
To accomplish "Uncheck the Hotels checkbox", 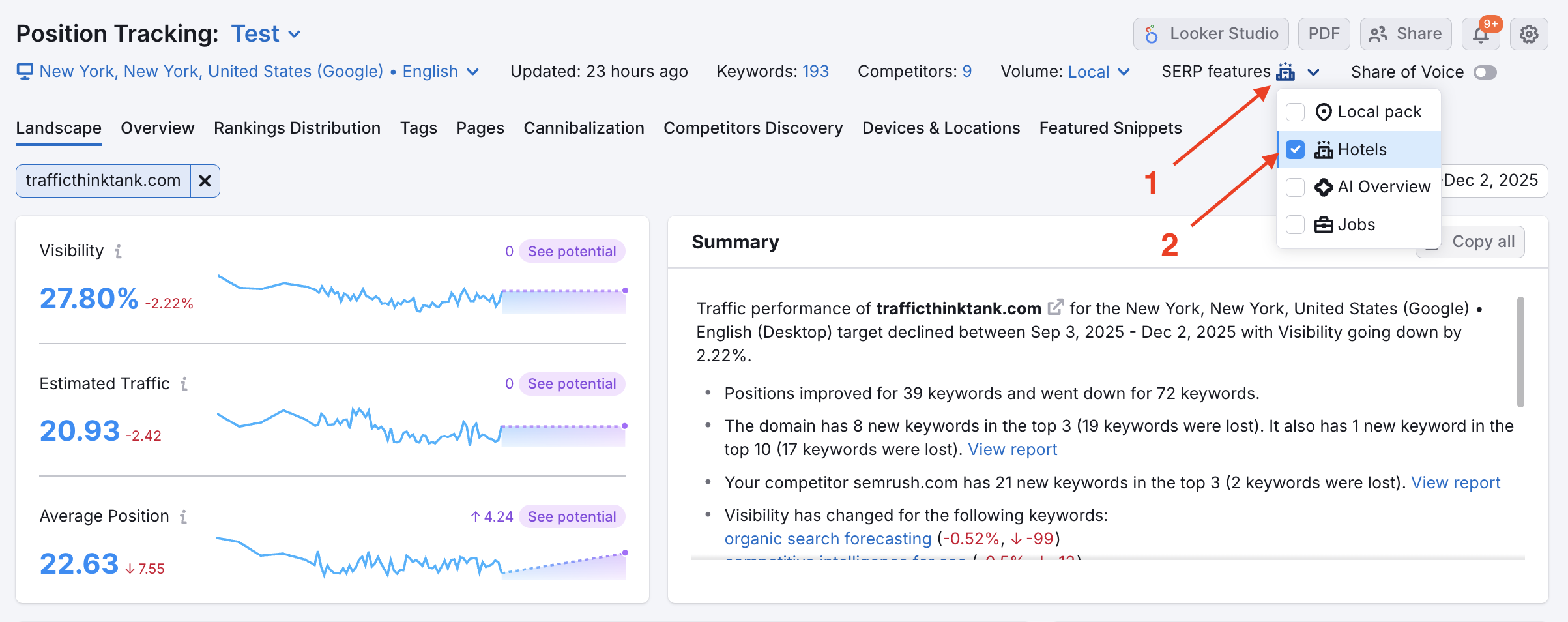I will (x=1296, y=149).
